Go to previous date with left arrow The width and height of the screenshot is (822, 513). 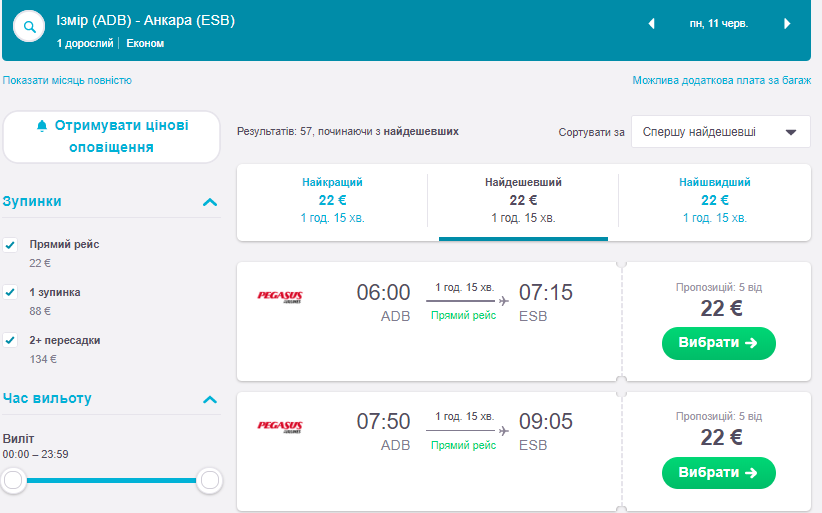click(x=652, y=23)
